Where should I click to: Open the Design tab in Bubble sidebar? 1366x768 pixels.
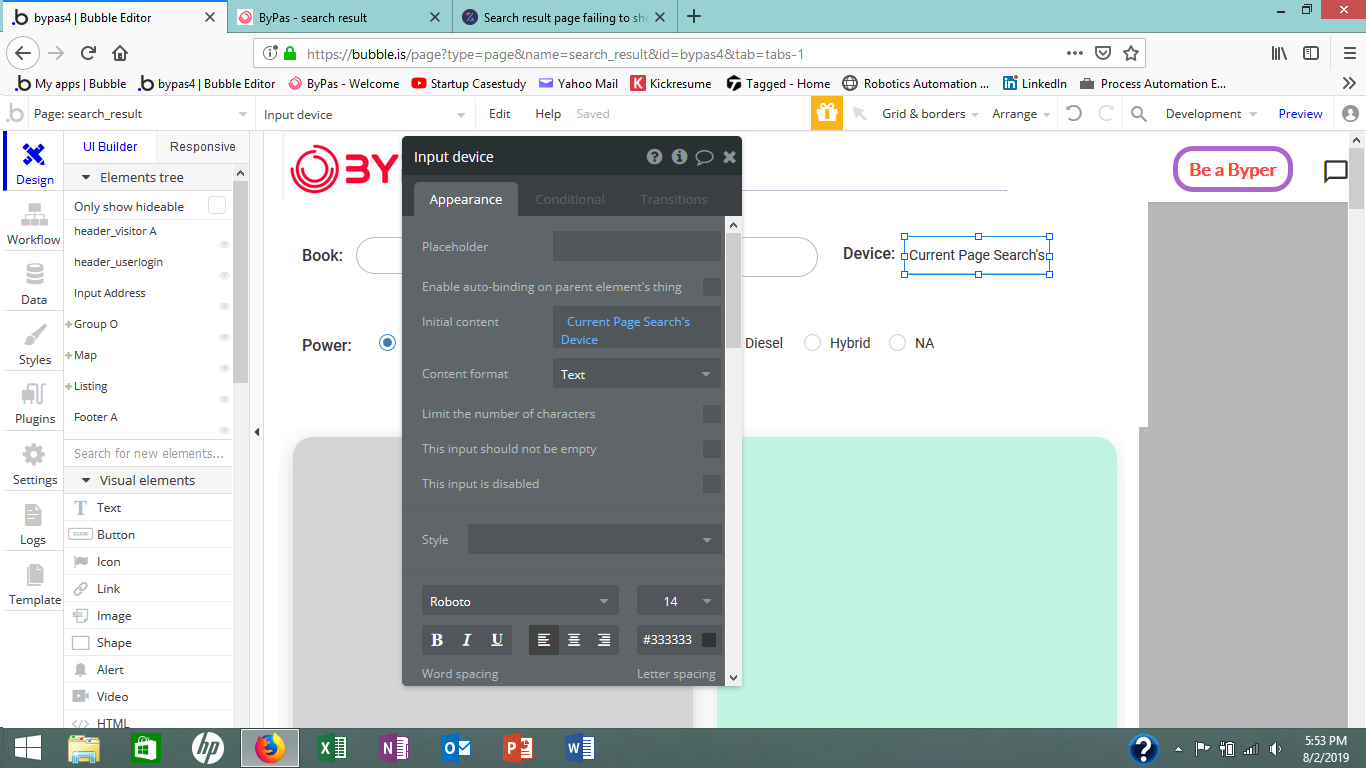34,163
